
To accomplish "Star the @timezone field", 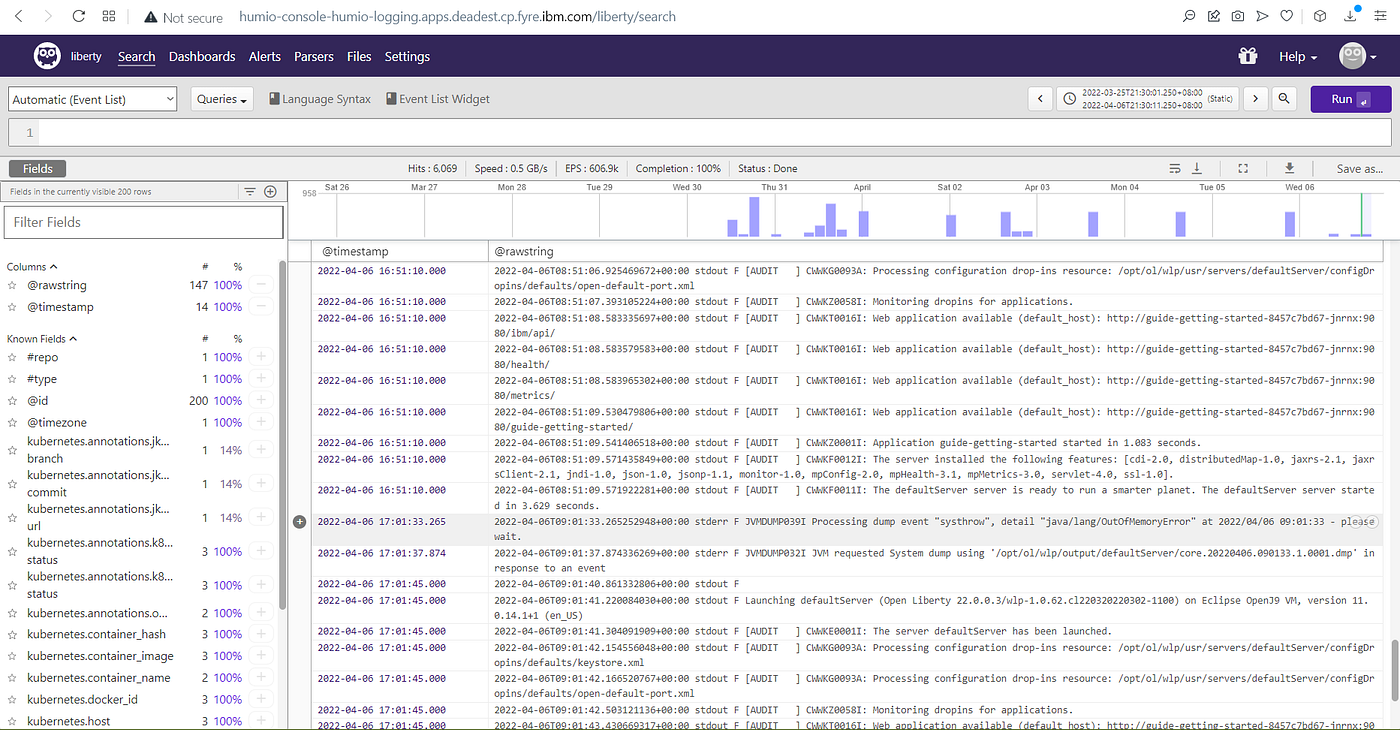I will (13, 422).
